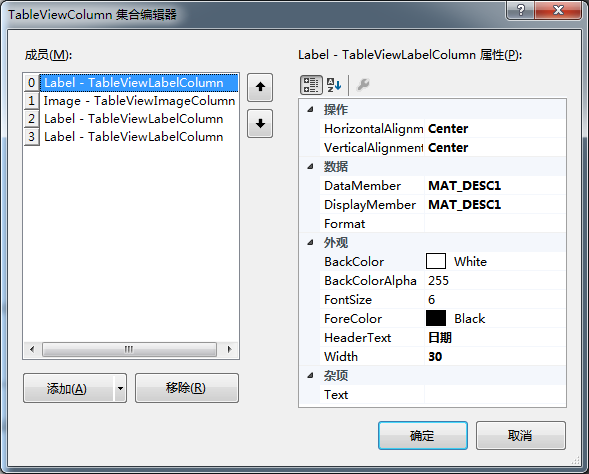Open the 添加 dropdown arrow
Screen dimensions: 589x474
(x=120, y=388)
